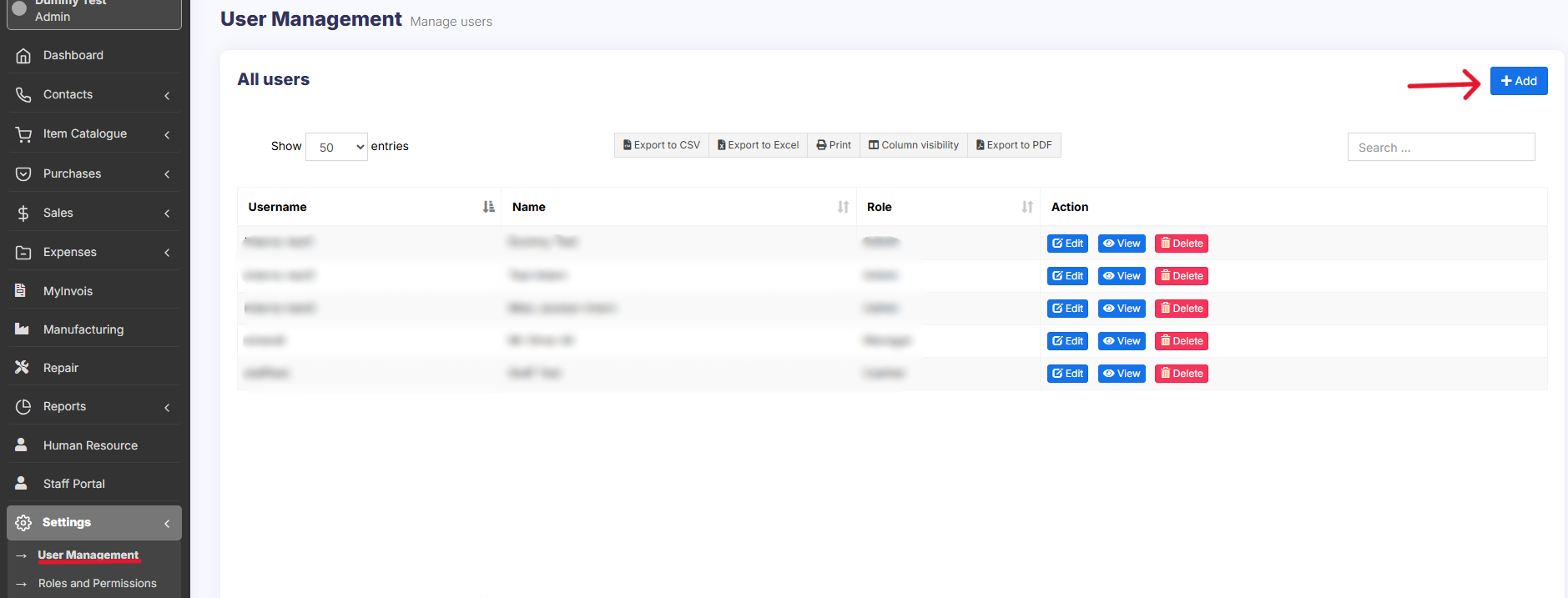Click the Repair tools icon
Viewport: 1568px width, 598px height.
[23, 368]
